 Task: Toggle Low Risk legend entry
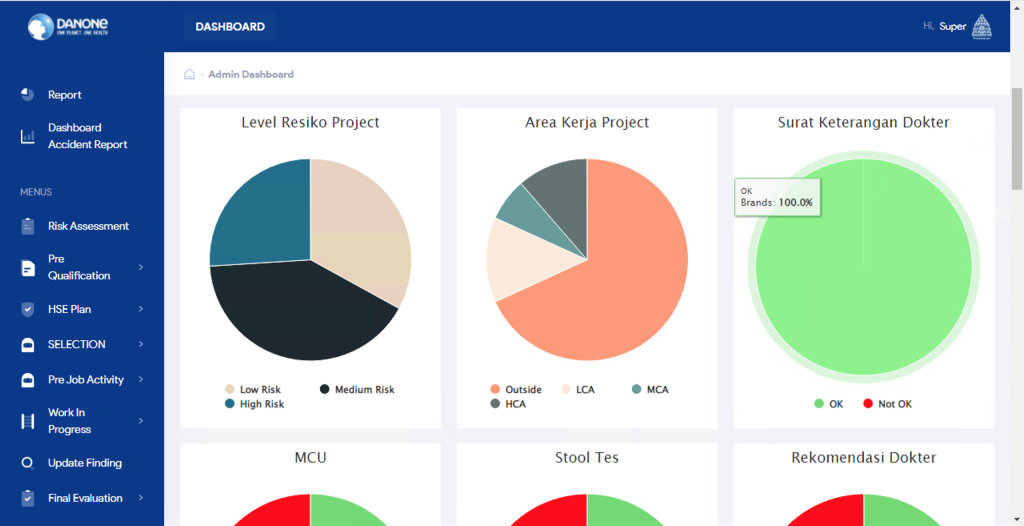253,389
